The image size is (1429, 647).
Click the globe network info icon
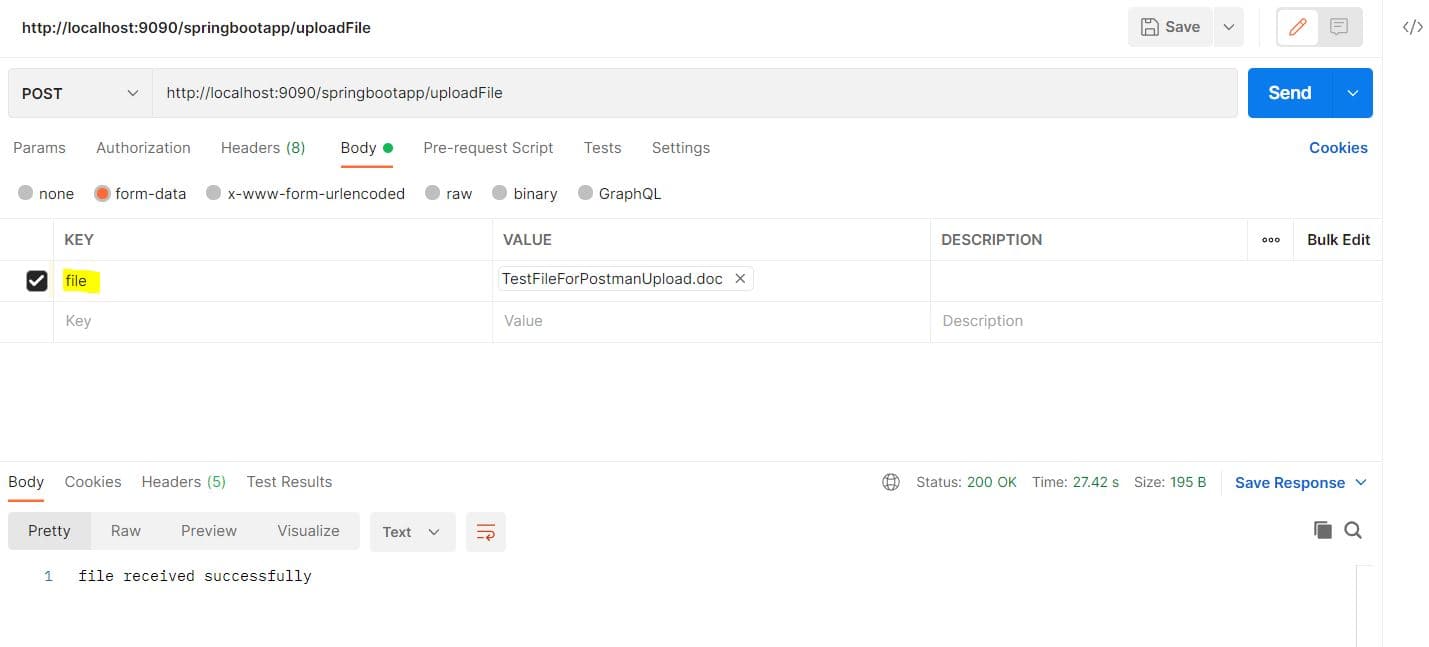pos(890,481)
